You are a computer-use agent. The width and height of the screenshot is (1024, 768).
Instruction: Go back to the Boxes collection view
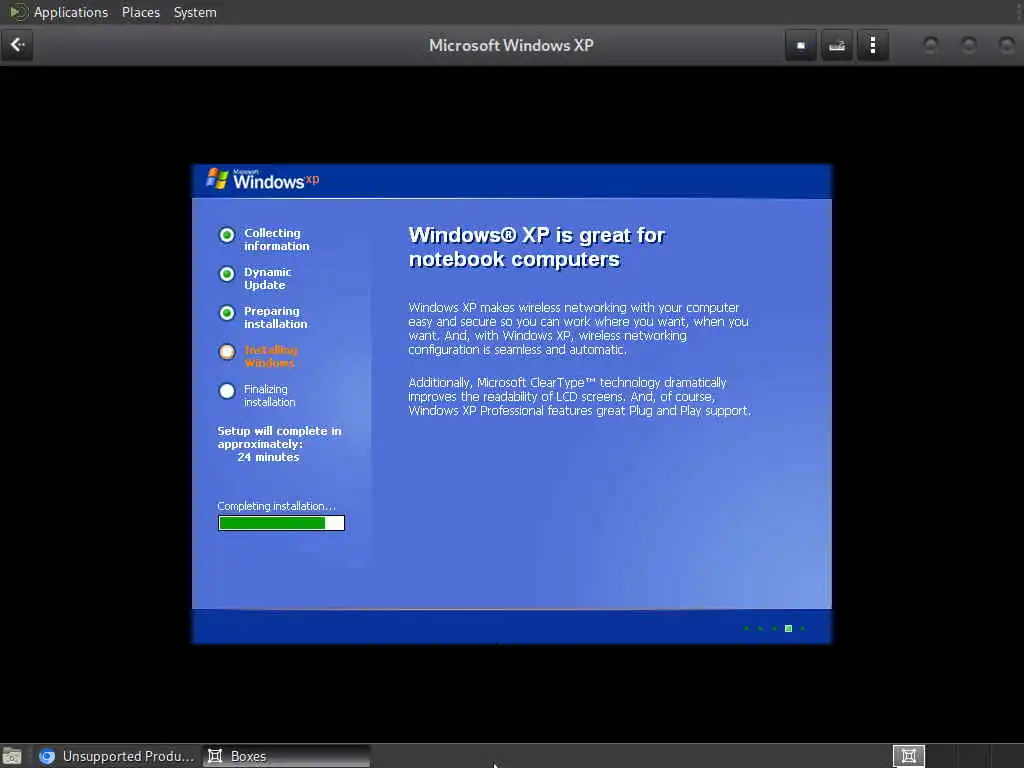tap(17, 45)
